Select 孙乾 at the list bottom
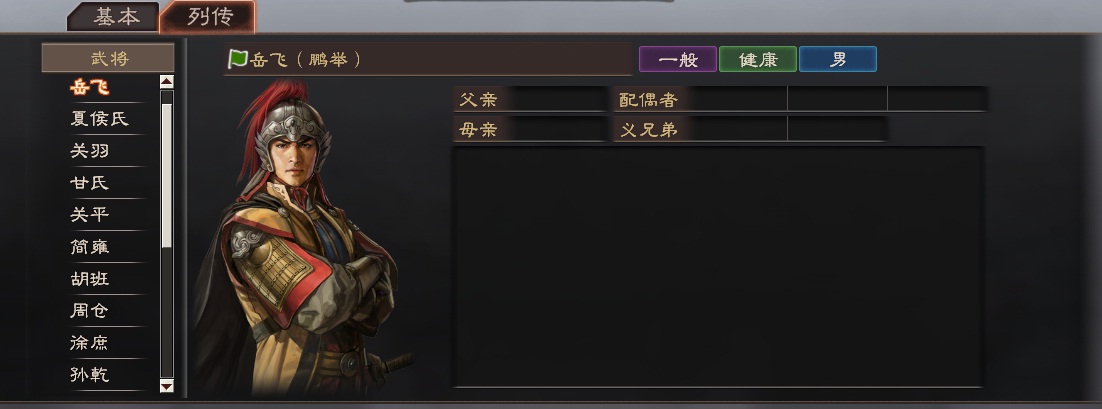This screenshot has height=409, width=1102. [x=90, y=375]
